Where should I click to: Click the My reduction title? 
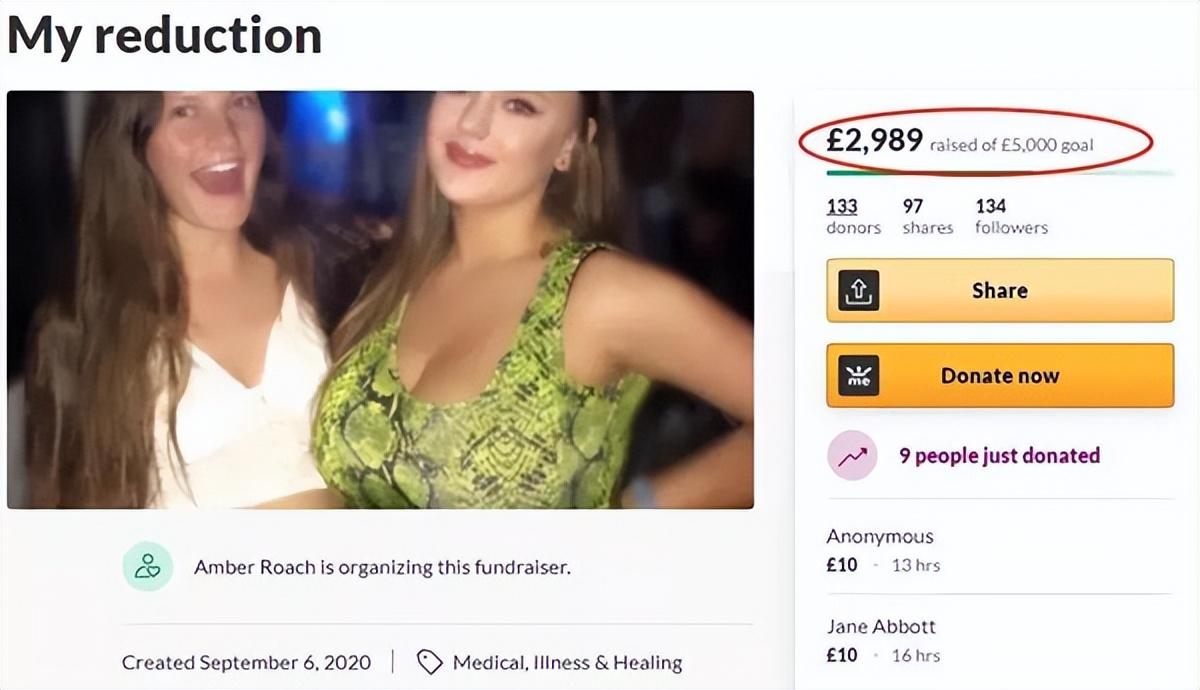pos(165,36)
